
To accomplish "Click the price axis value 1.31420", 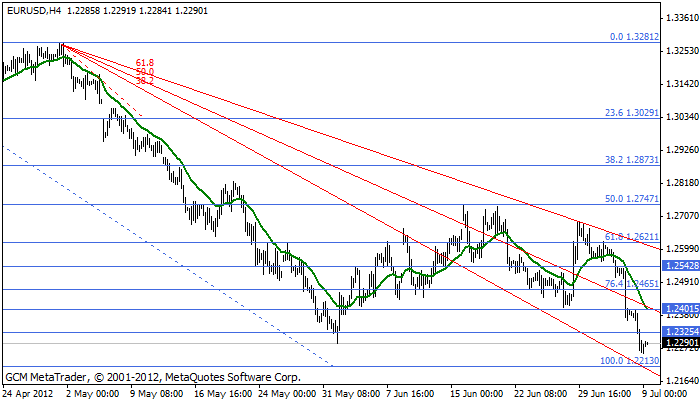I will [682, 84].
